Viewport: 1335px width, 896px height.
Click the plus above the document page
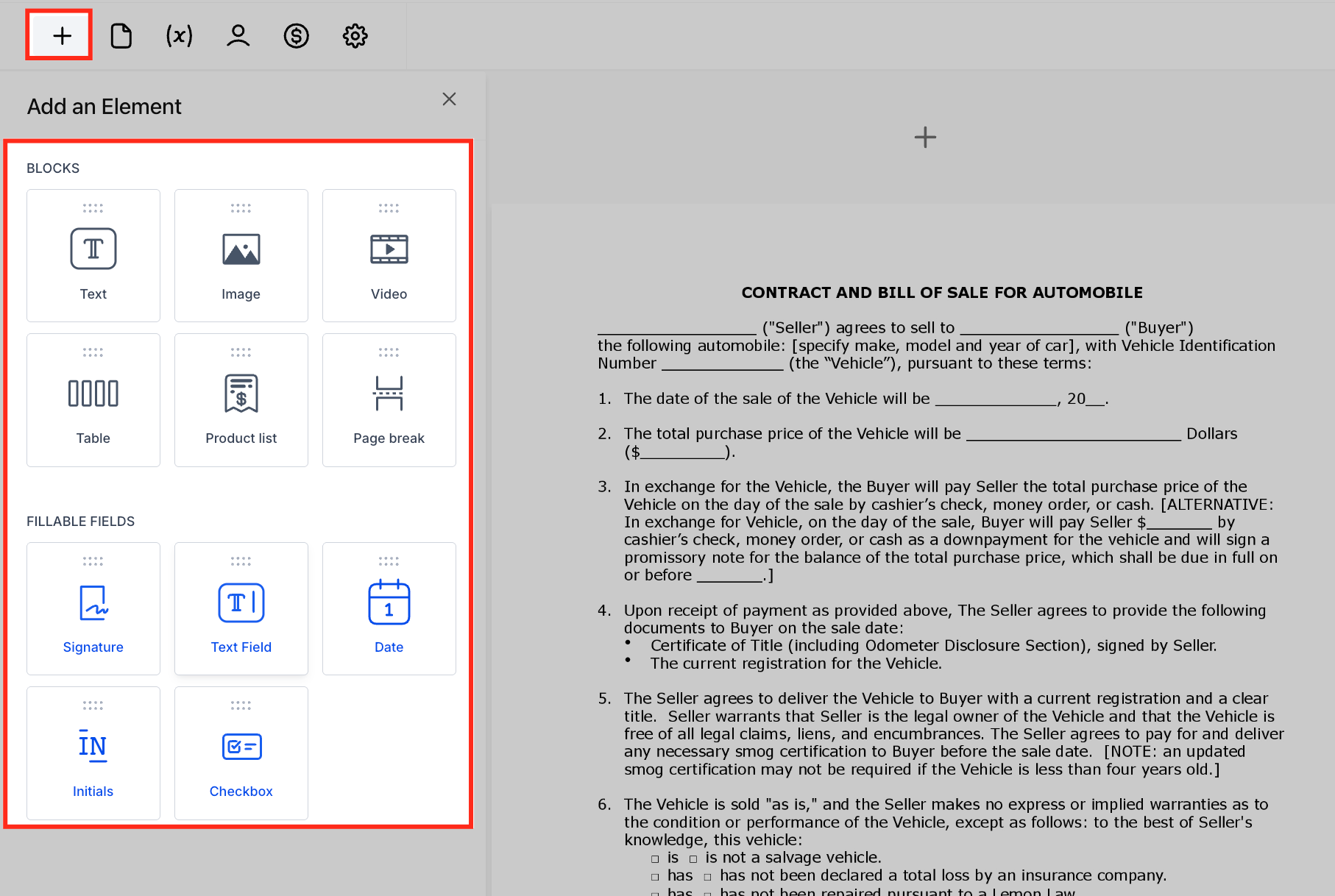[925, 137]
